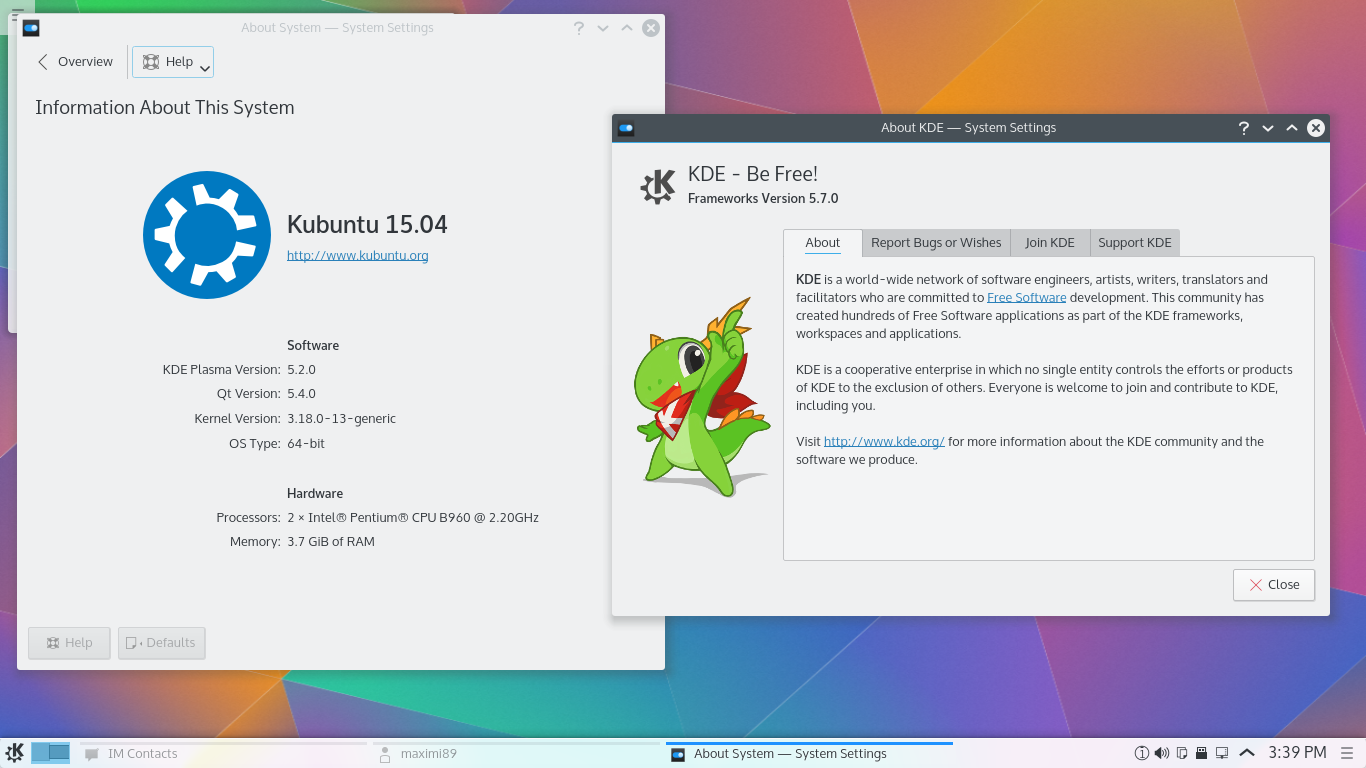Click the Konqi dragon mascot image

pyautogui.click(x=703, y=397)
